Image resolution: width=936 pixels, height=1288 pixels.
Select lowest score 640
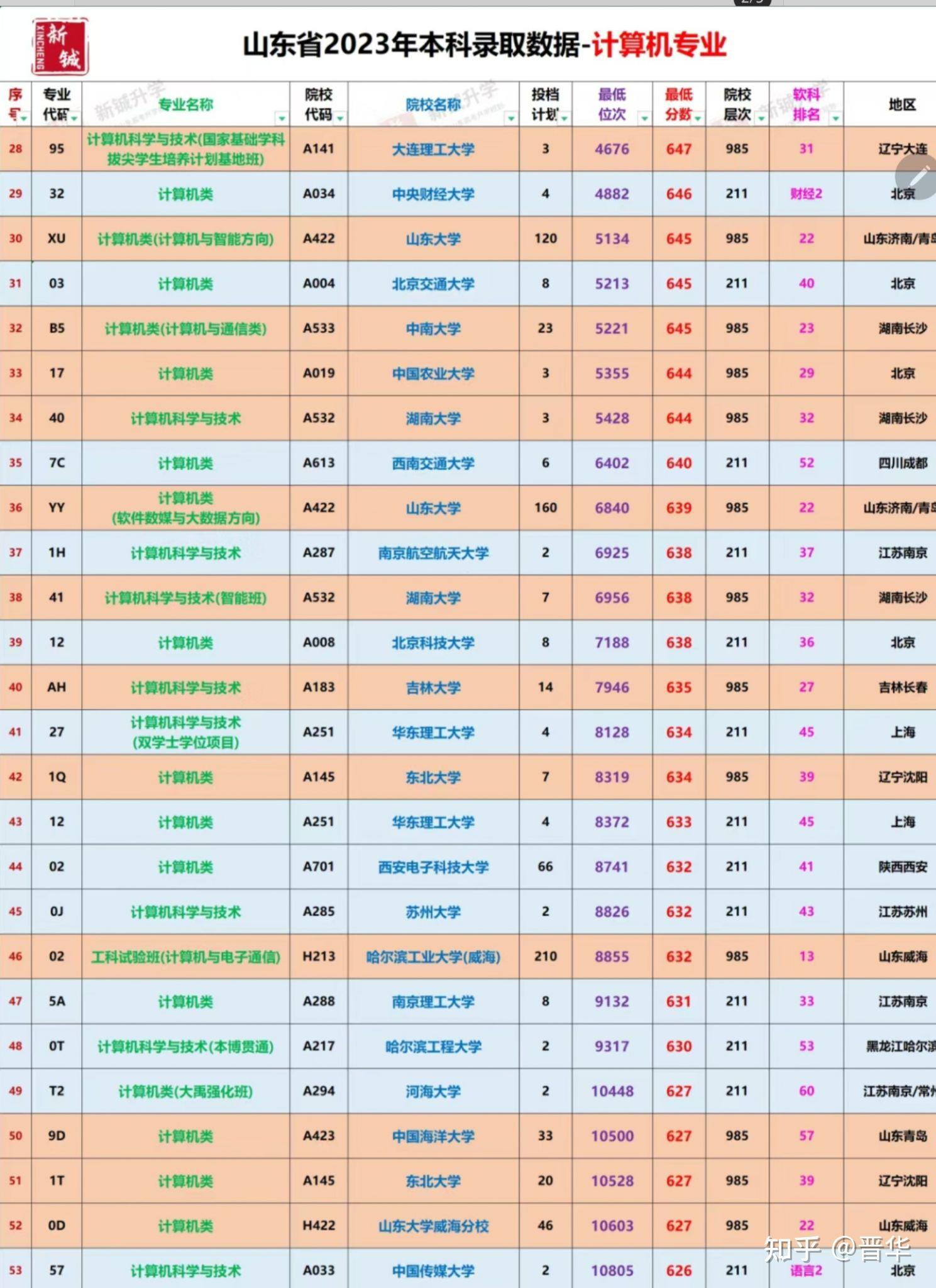[679, 463]
